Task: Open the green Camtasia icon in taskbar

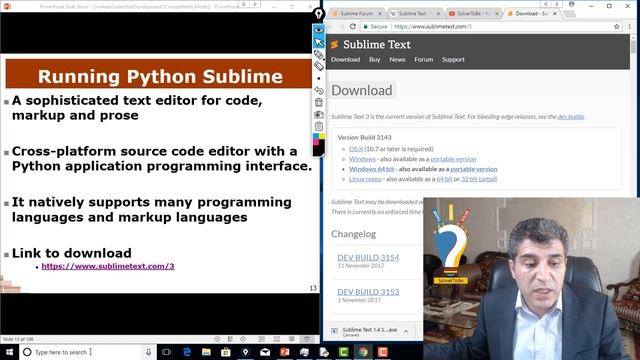Action: click(344, 352)
